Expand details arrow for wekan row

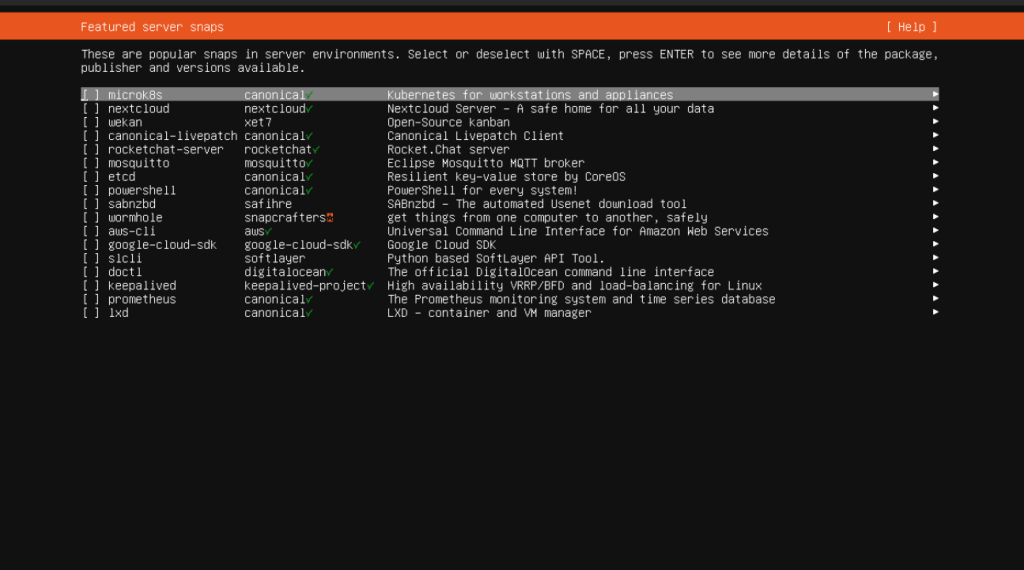click(935, 122)
